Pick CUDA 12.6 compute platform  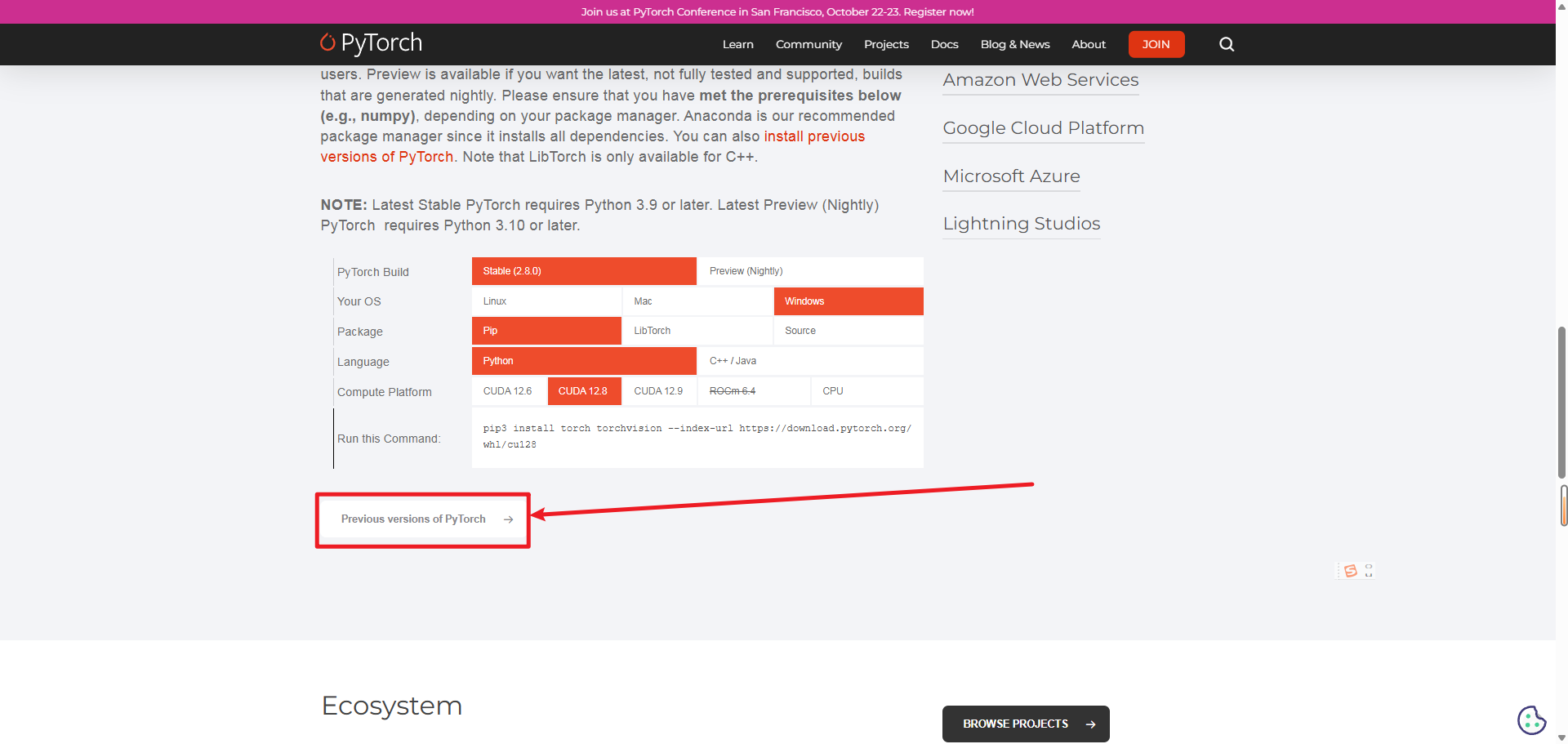pyautogui.click(x=509, y=391)
